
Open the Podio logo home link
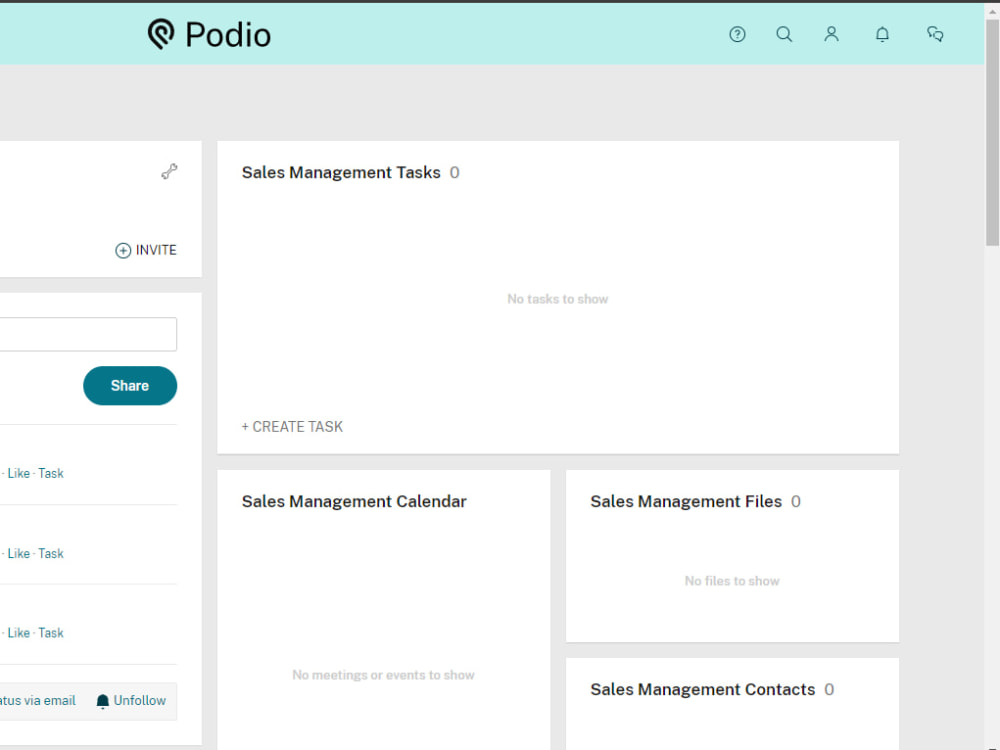[209, 34]
